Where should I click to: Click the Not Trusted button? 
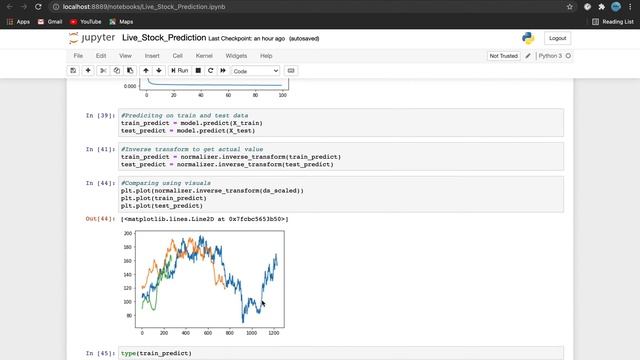[x=503, y=56]
